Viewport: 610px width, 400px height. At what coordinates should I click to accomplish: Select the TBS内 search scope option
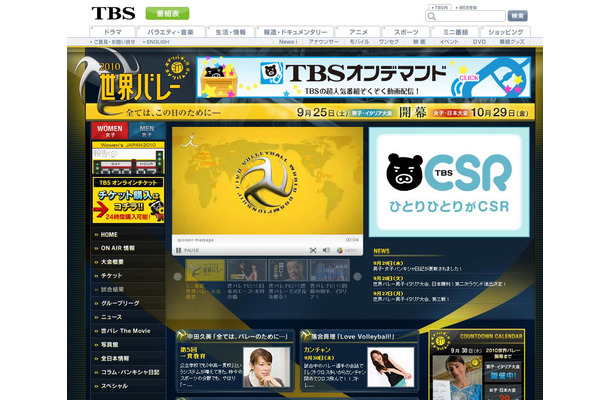tap(440, 7)
